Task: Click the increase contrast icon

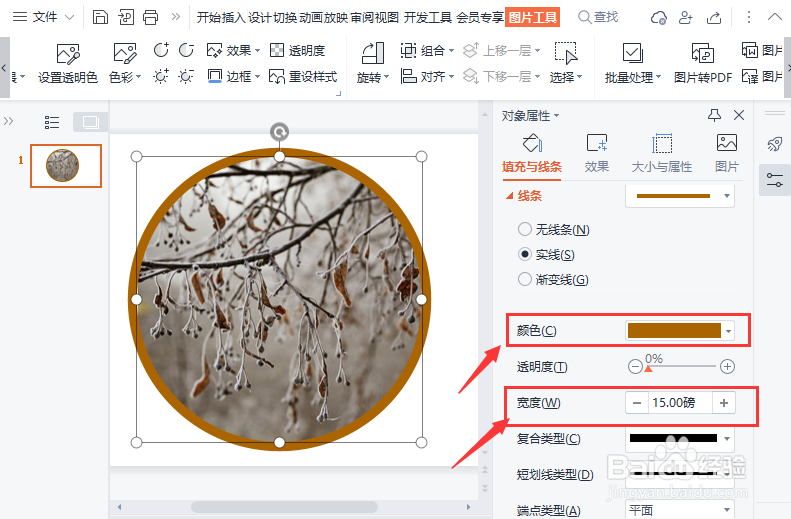Action: (x=161, y=50)
